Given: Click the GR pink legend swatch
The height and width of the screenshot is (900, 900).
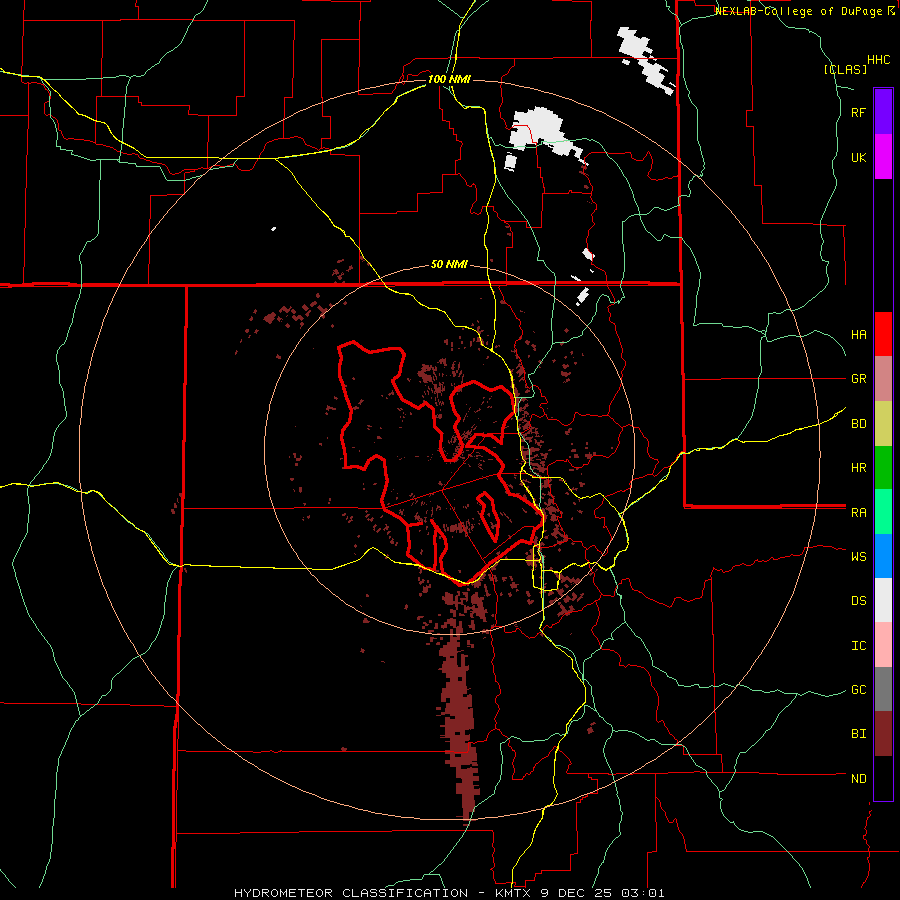Looking at the screenshot, I should click(x=883, y=378).
